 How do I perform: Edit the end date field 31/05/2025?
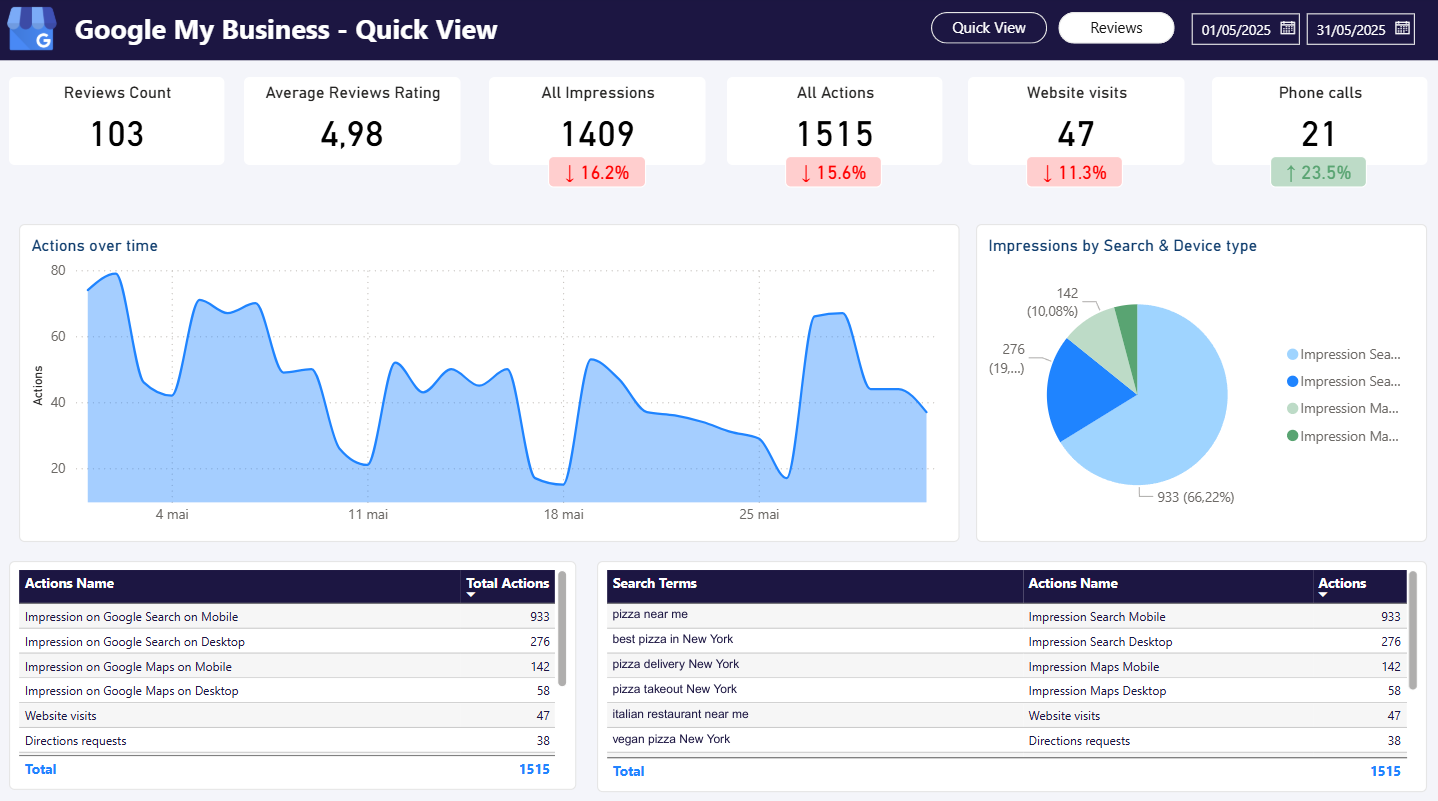(x=1351, y=30)
